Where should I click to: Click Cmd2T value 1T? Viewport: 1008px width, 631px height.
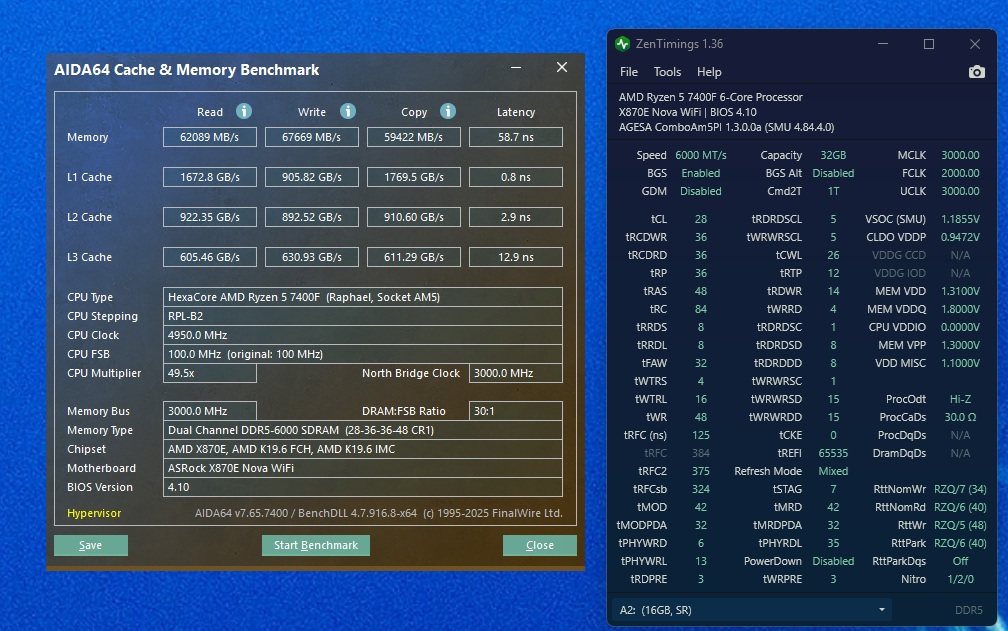tap(833, 191)
